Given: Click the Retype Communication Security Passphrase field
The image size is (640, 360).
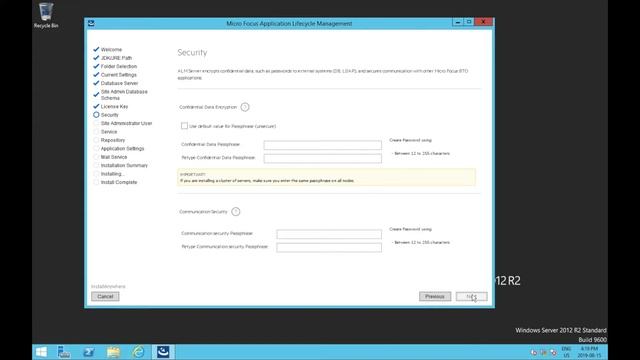Looking at the screenshot, I should point(329,247).
